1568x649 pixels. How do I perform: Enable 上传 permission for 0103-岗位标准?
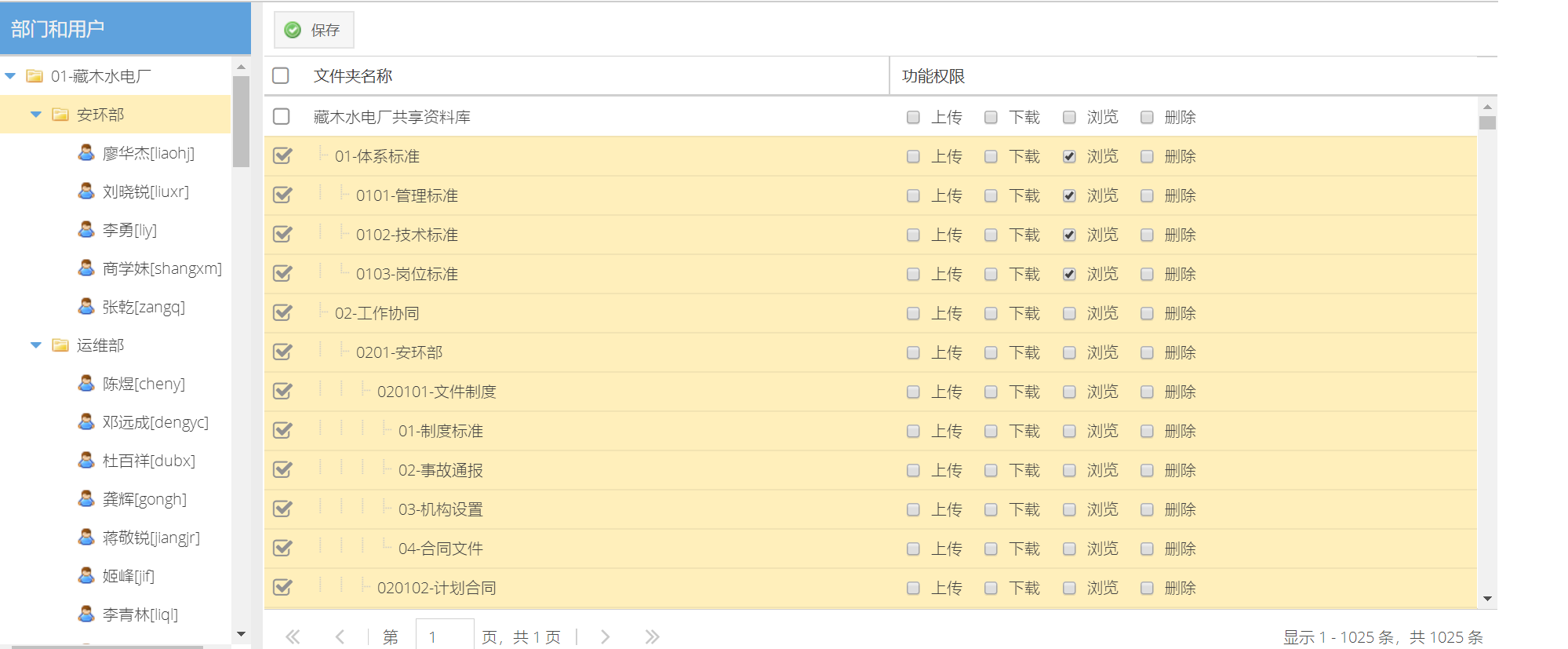(x=913, y=274)
